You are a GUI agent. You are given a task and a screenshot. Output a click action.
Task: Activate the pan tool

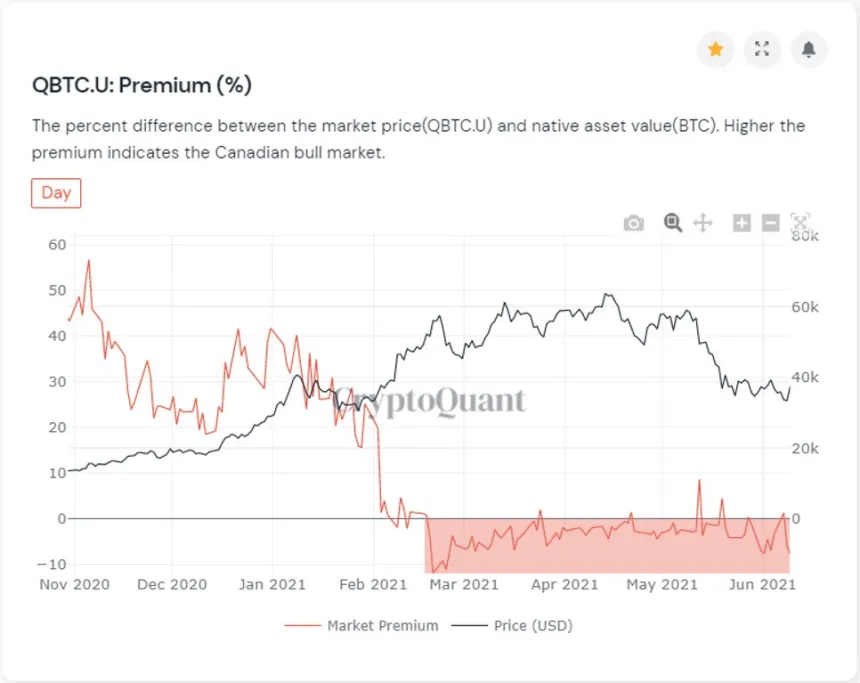[703, 222]
